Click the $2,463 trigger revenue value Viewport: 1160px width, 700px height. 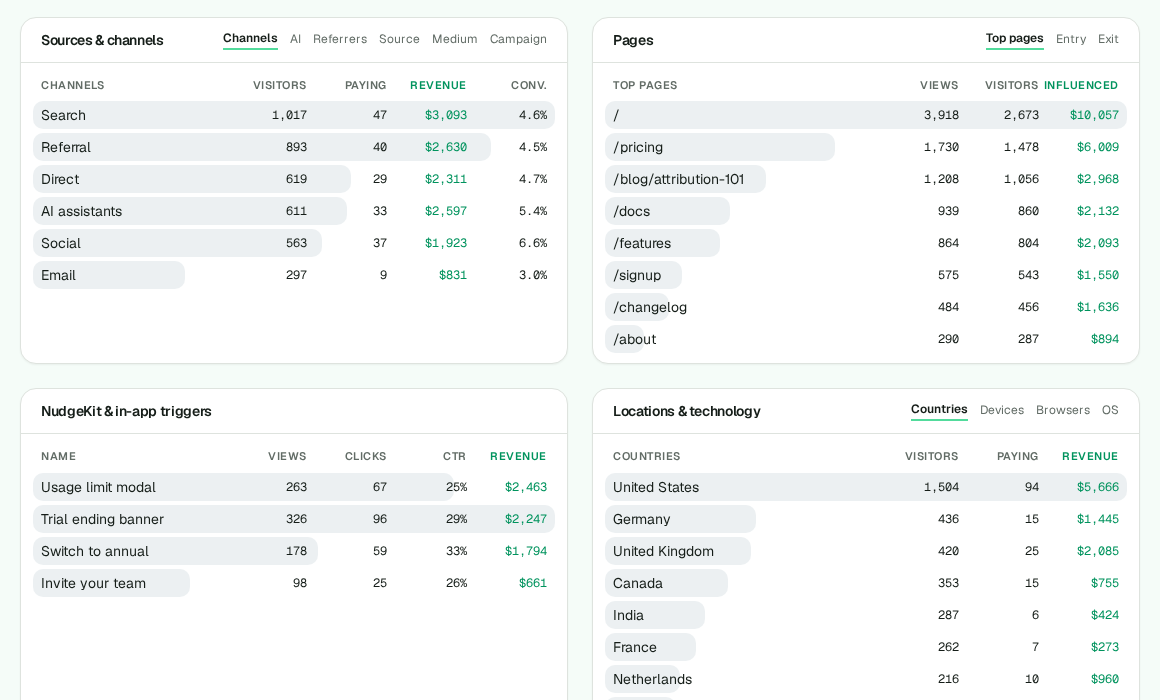point(526,487)
